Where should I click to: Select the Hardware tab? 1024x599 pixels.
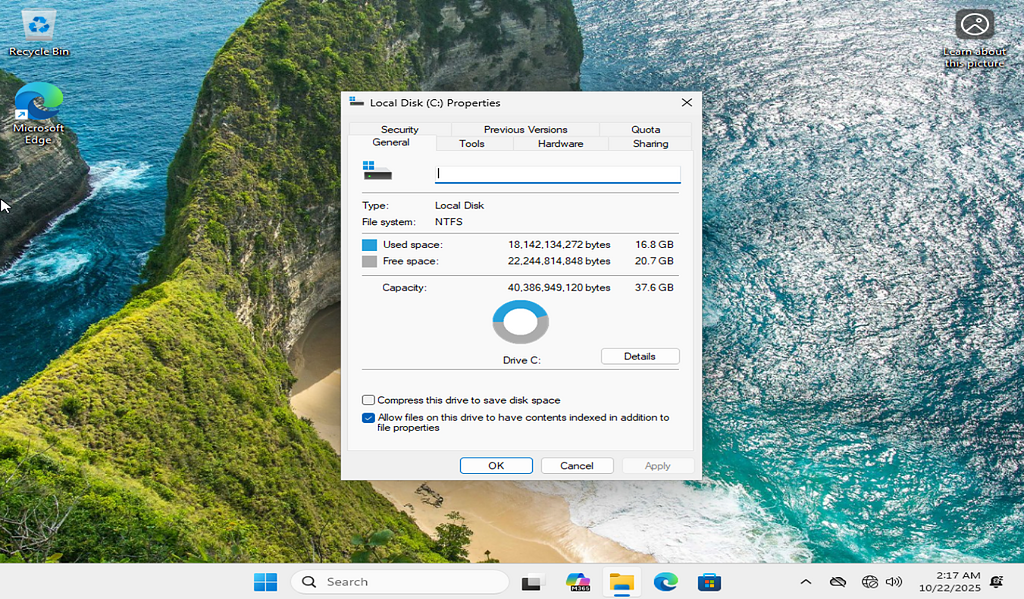coord(560,144)
